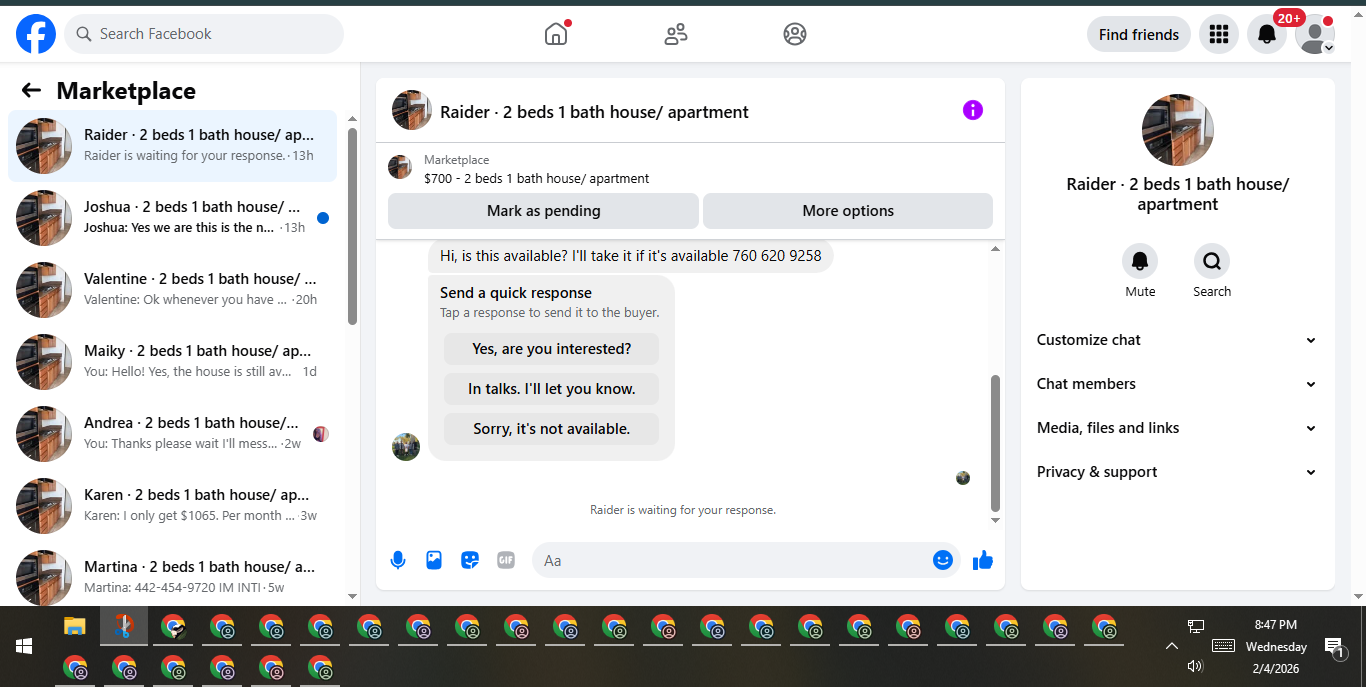Click Mark as pending button
The image size is (1366, 687).
pyautogui.click(x=543, y=211)
